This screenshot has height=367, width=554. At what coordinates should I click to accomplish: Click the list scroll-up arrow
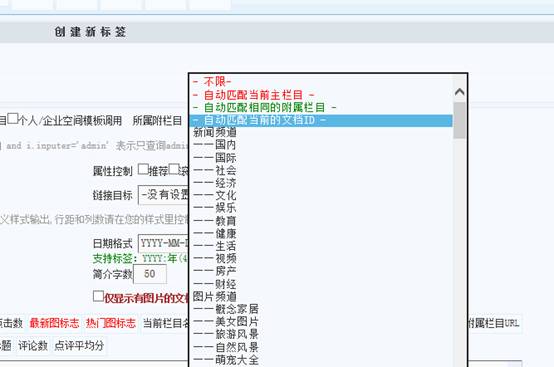pyautogui.click(x=459, y=92)
